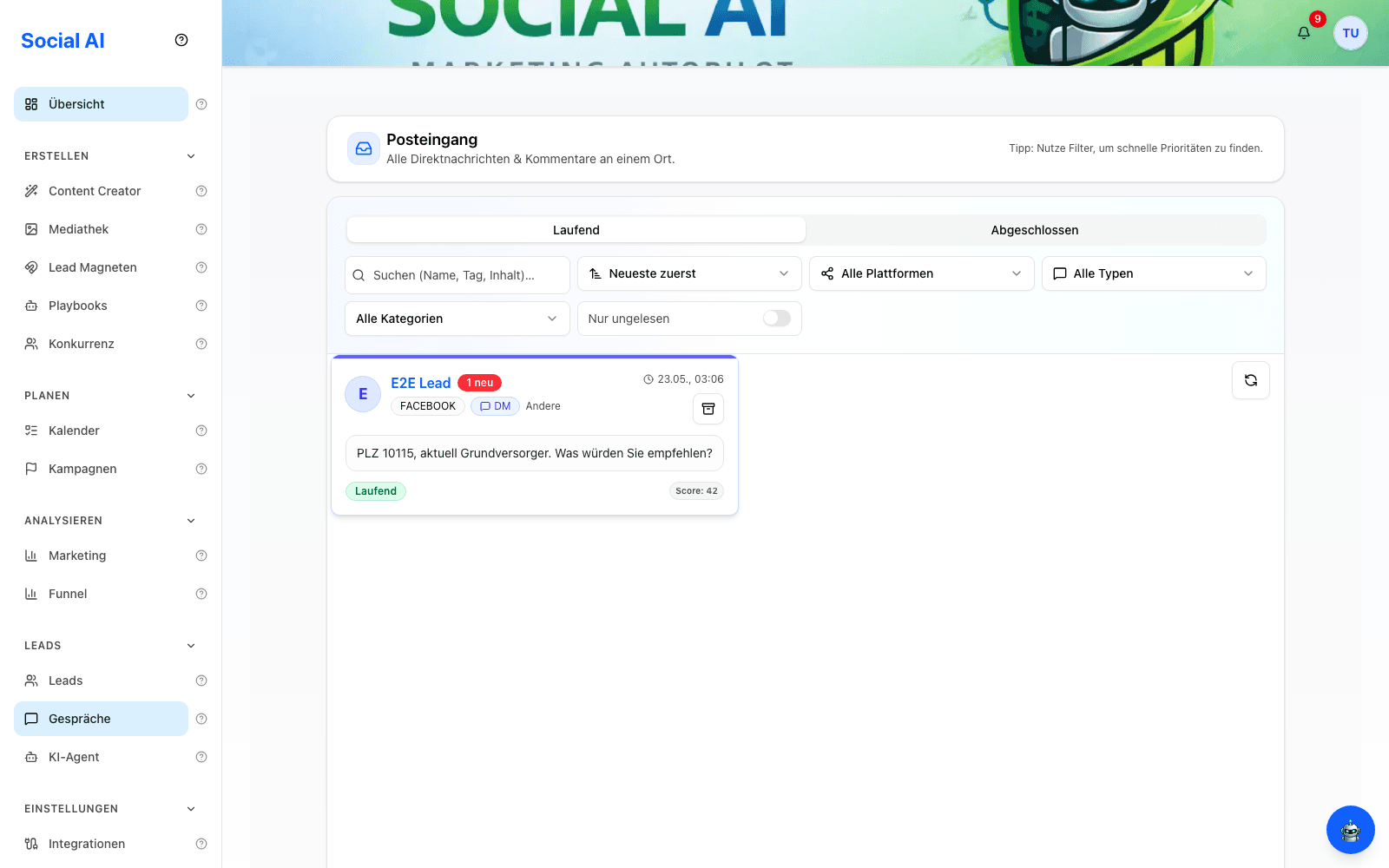Open Übersicht in the sidebar
The width and height of the screenshot is (1389, 868).
tap(101, 104)
